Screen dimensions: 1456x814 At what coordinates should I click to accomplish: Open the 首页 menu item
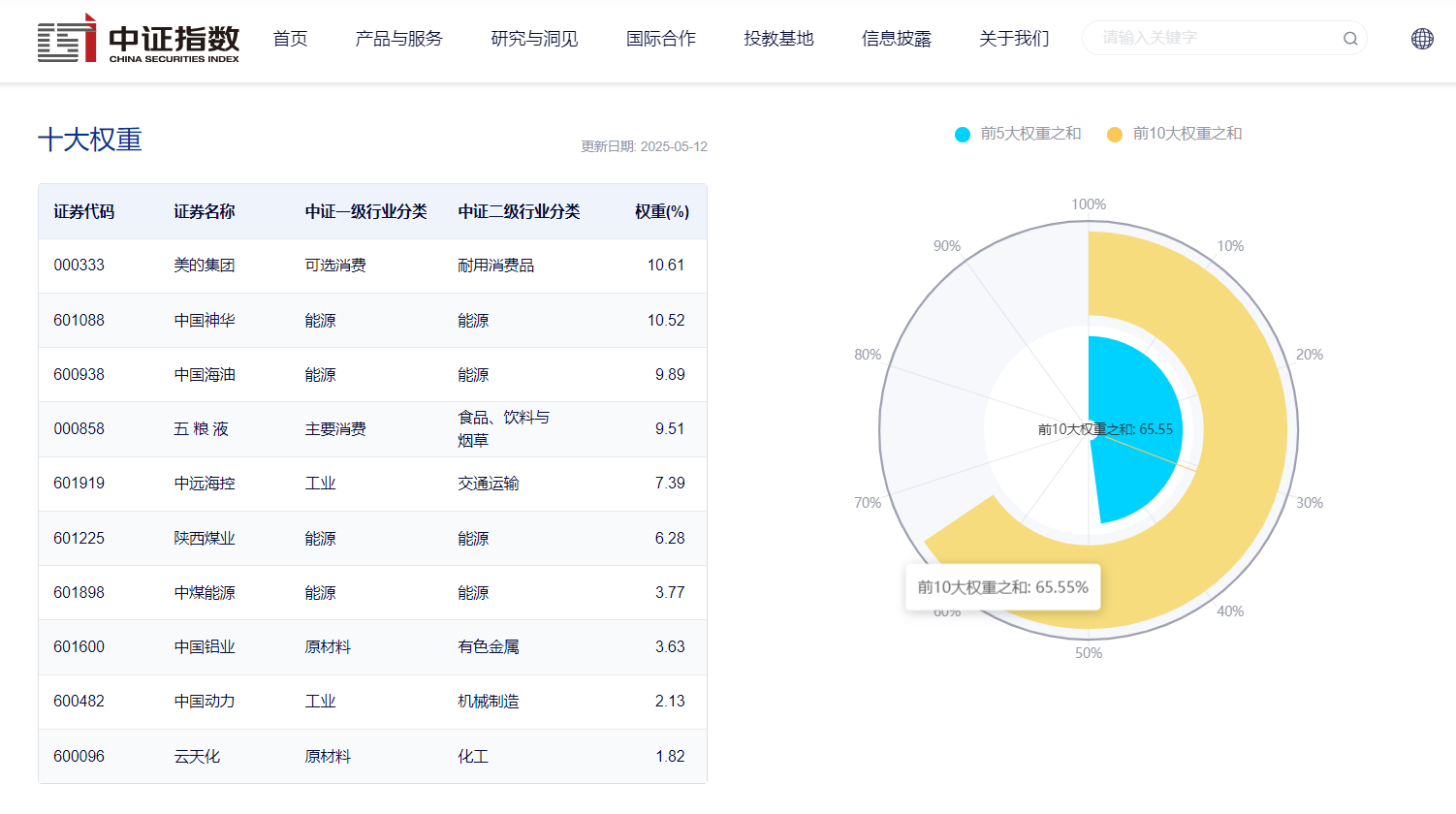click(290, 38)
